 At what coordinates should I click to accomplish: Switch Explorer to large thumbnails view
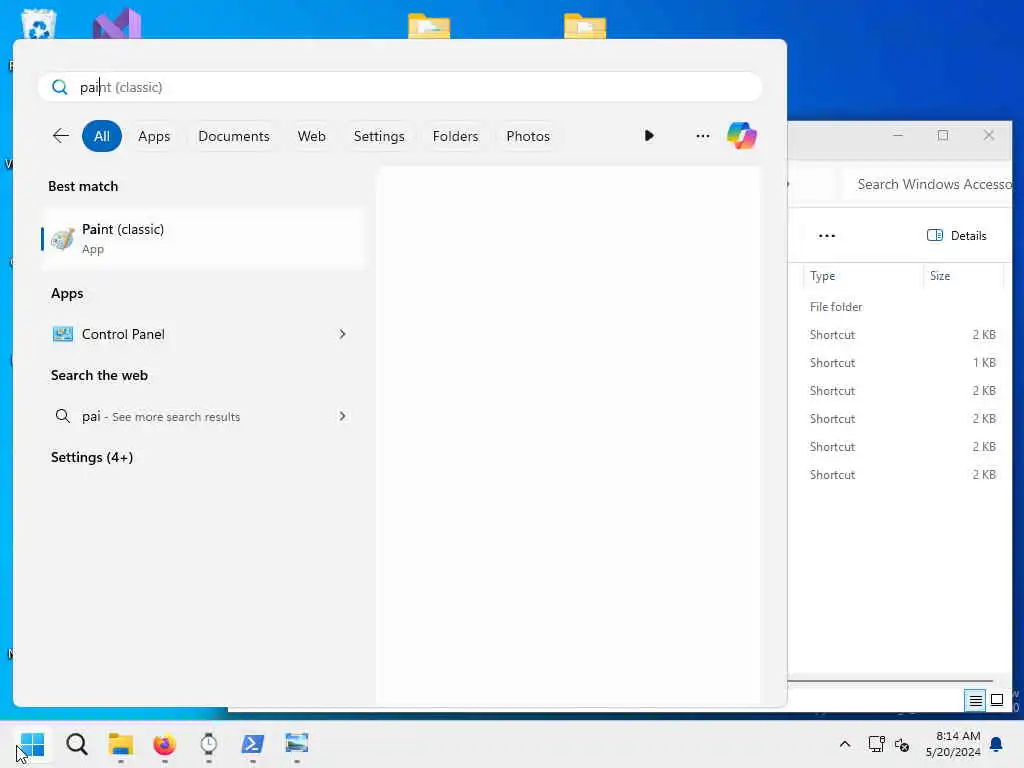coord(997,700)
